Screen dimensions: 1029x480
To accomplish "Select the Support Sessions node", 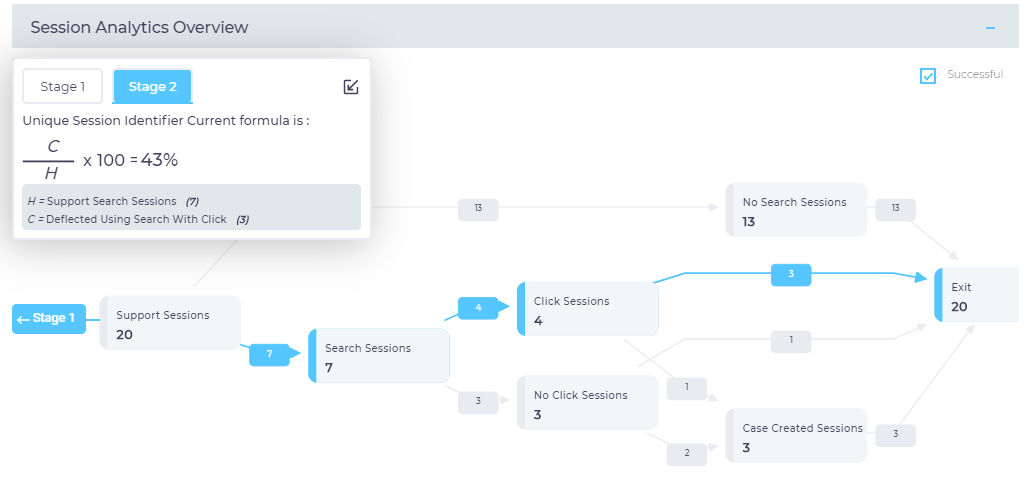I will click(170, 323).
